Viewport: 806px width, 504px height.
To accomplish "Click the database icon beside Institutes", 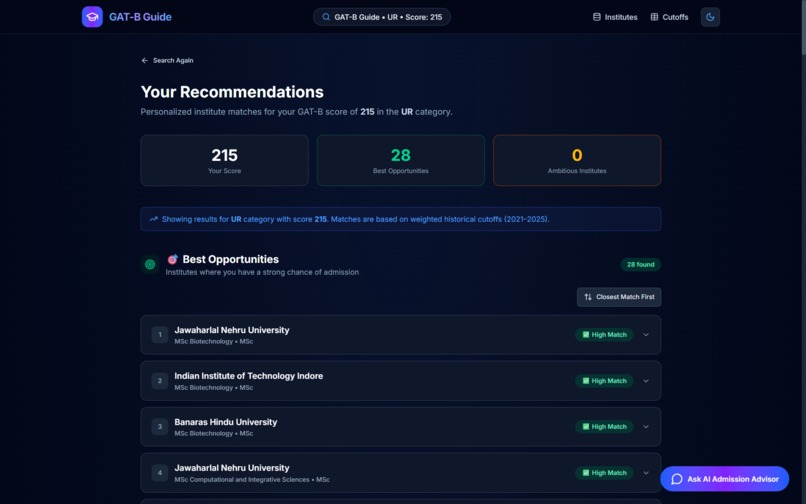I will 597,17.
